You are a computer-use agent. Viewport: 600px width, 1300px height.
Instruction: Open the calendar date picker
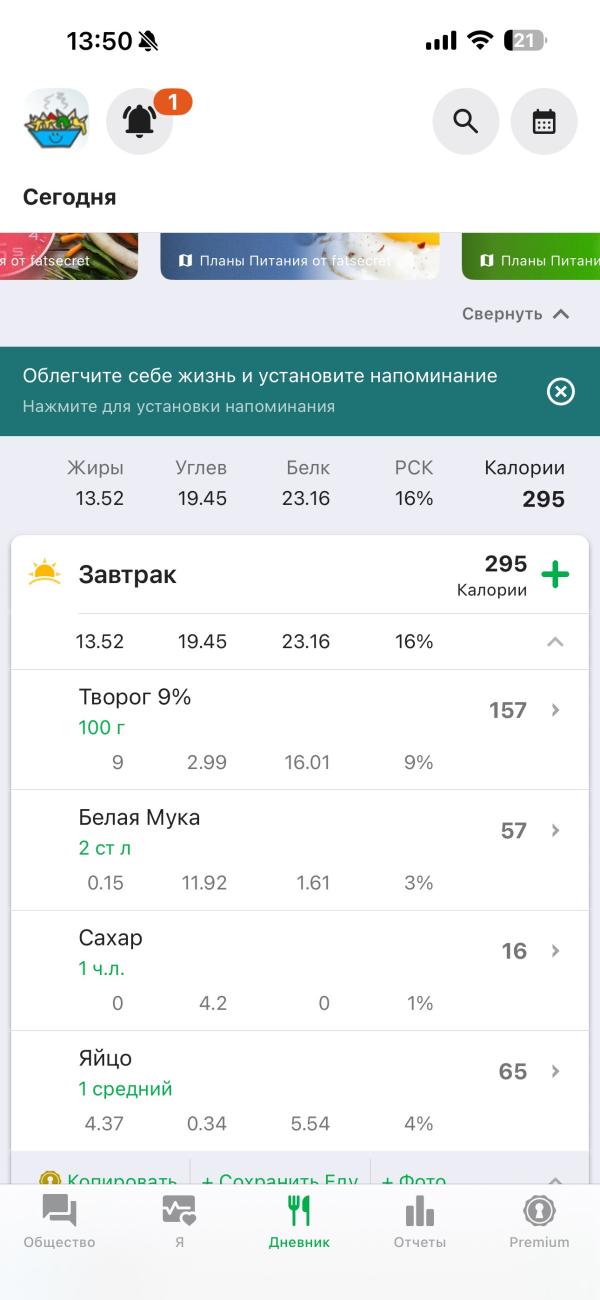point(544,121)
